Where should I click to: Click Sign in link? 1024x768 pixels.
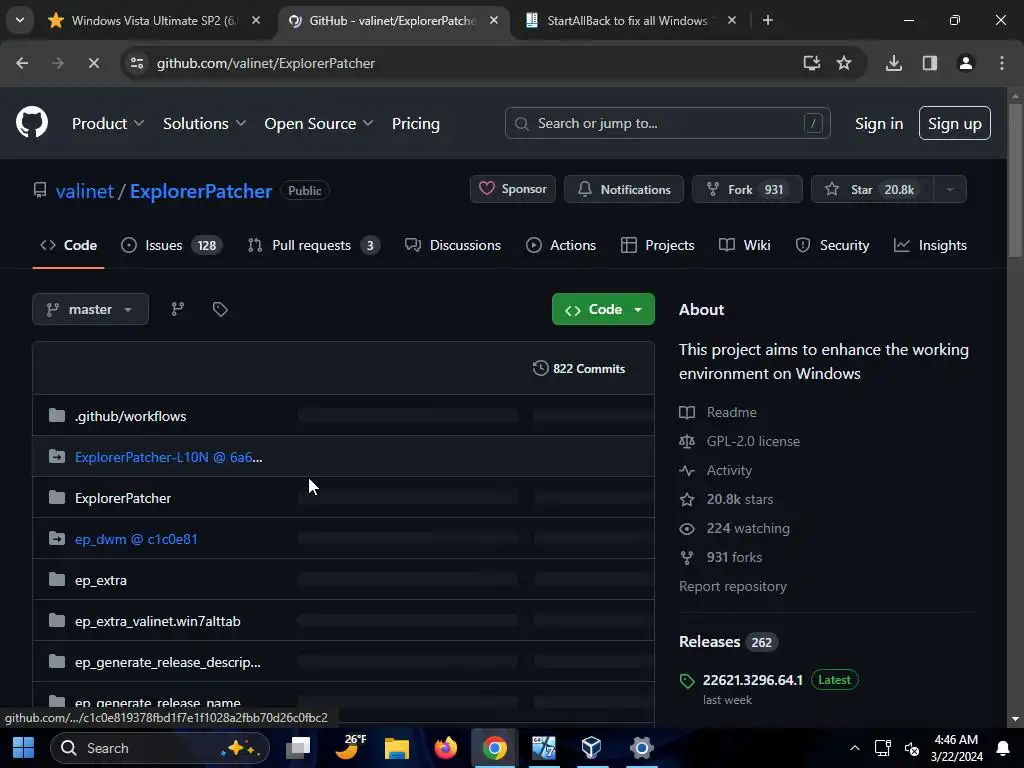(x=879, y=123)
